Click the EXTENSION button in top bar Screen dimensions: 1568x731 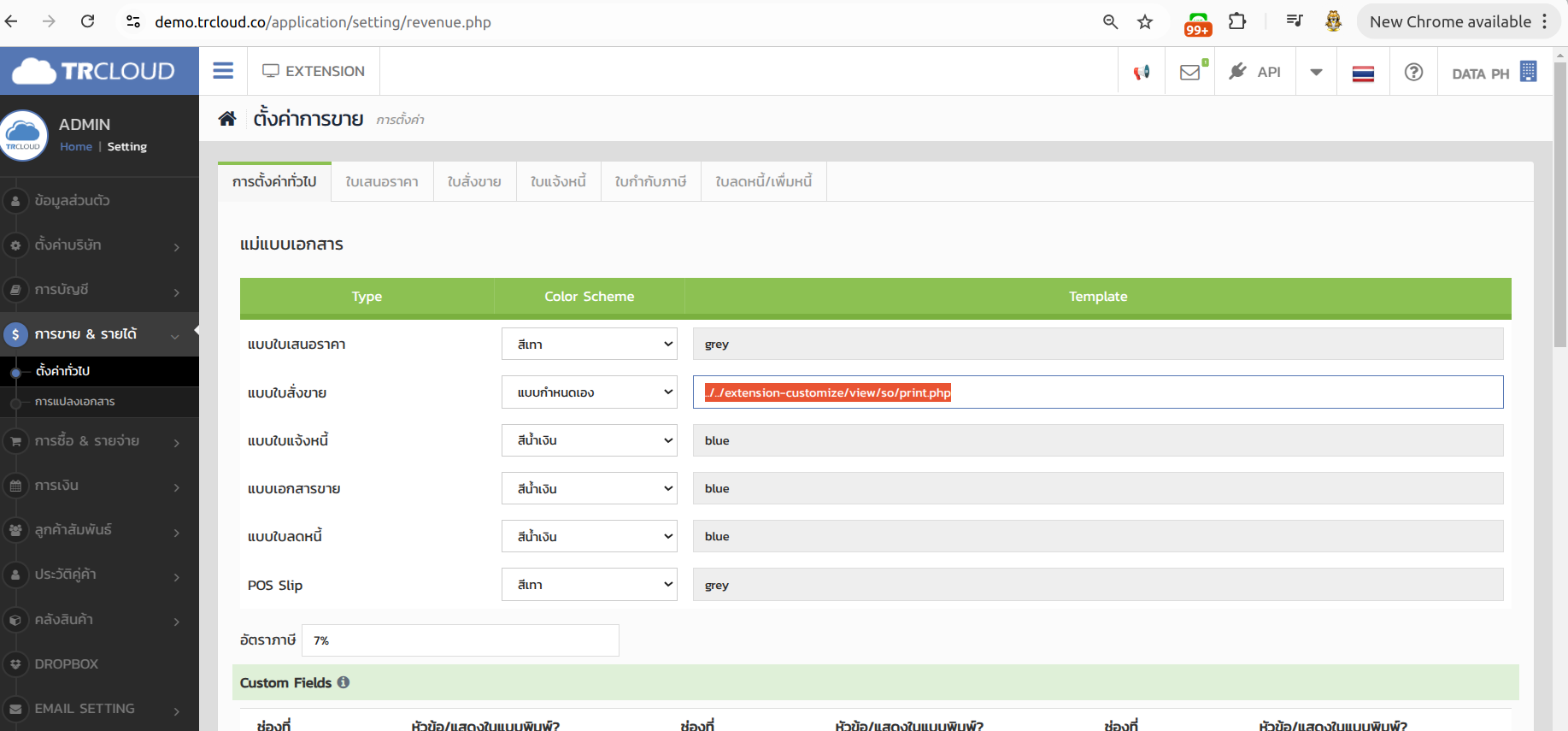[314, 71]
